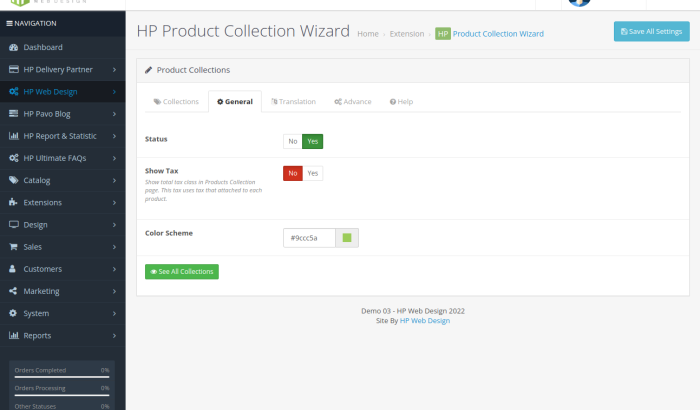This screenshot has width=700, height=410.
Task: Set Status to Yes
Action: tap(312, 142)
